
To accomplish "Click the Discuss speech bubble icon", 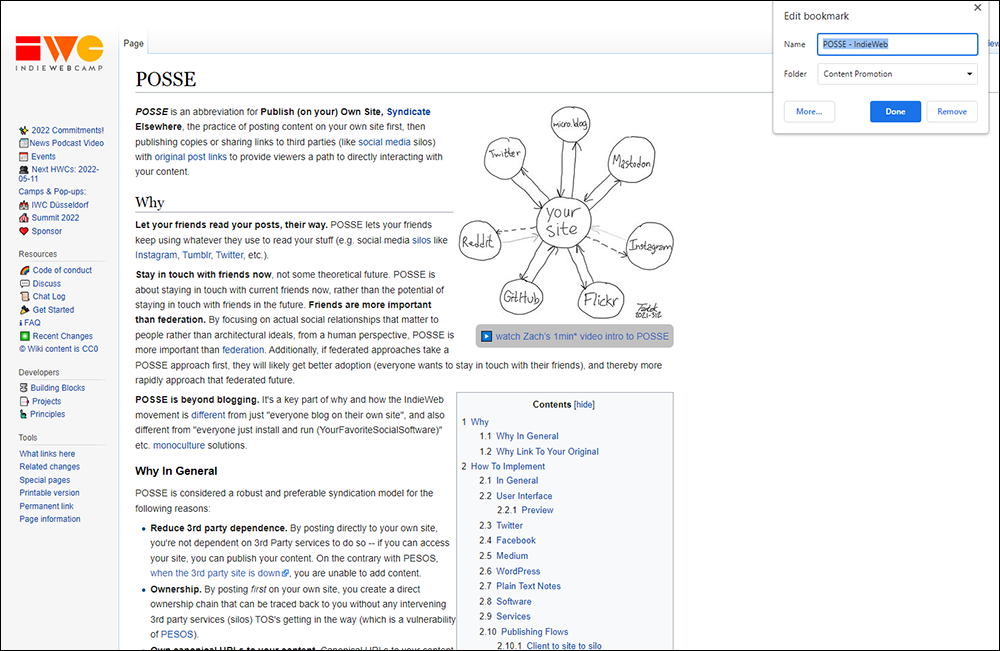I will coord(24,283).
